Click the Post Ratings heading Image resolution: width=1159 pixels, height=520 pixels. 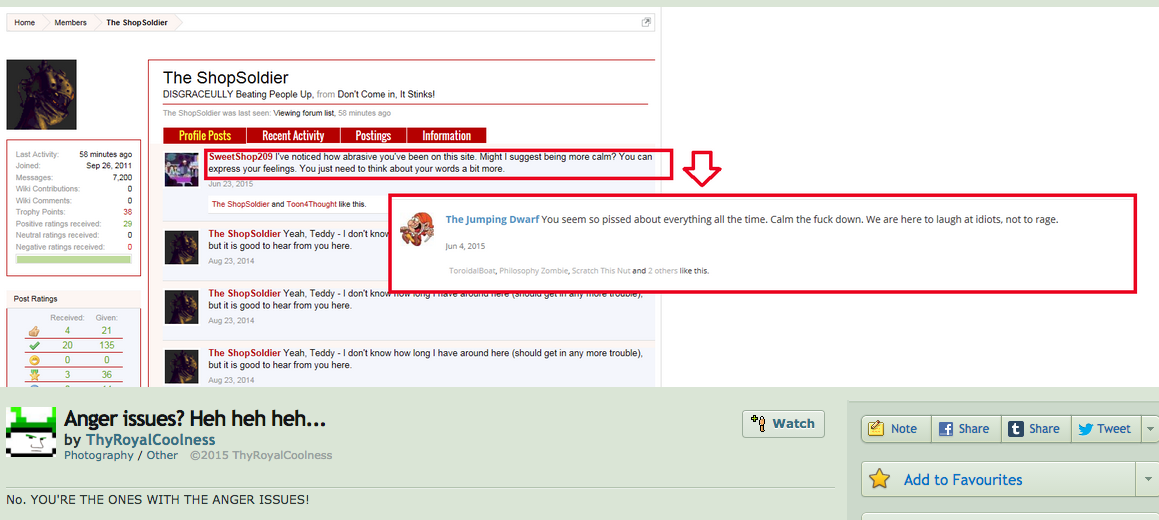35,299
